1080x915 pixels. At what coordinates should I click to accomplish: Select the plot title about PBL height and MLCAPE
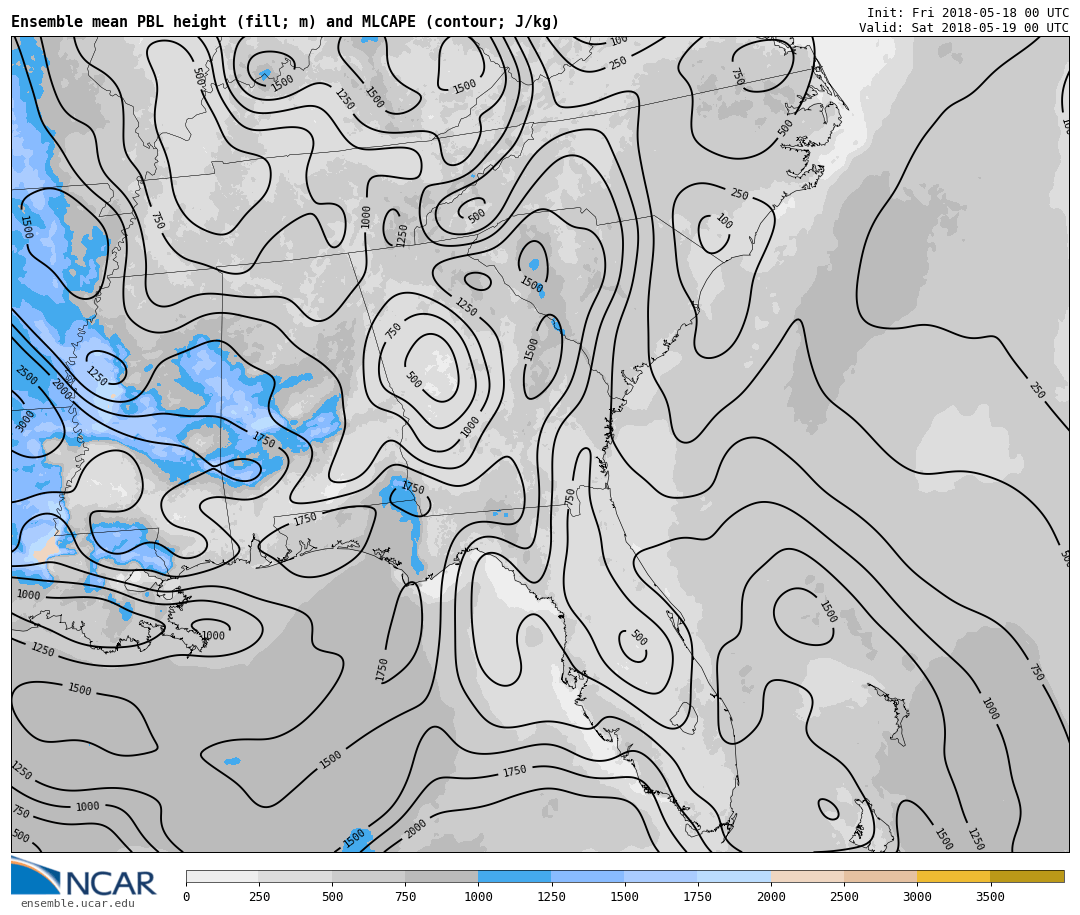coord(285,22)
